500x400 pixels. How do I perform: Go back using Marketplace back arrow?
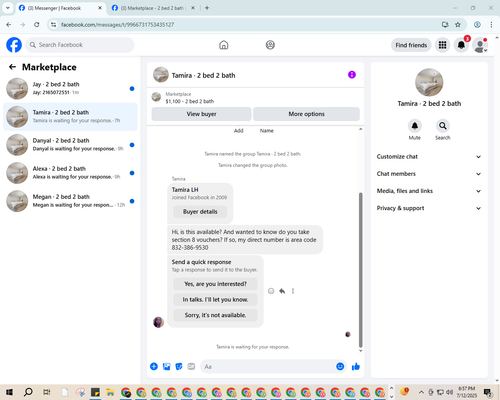pos(12,67)
